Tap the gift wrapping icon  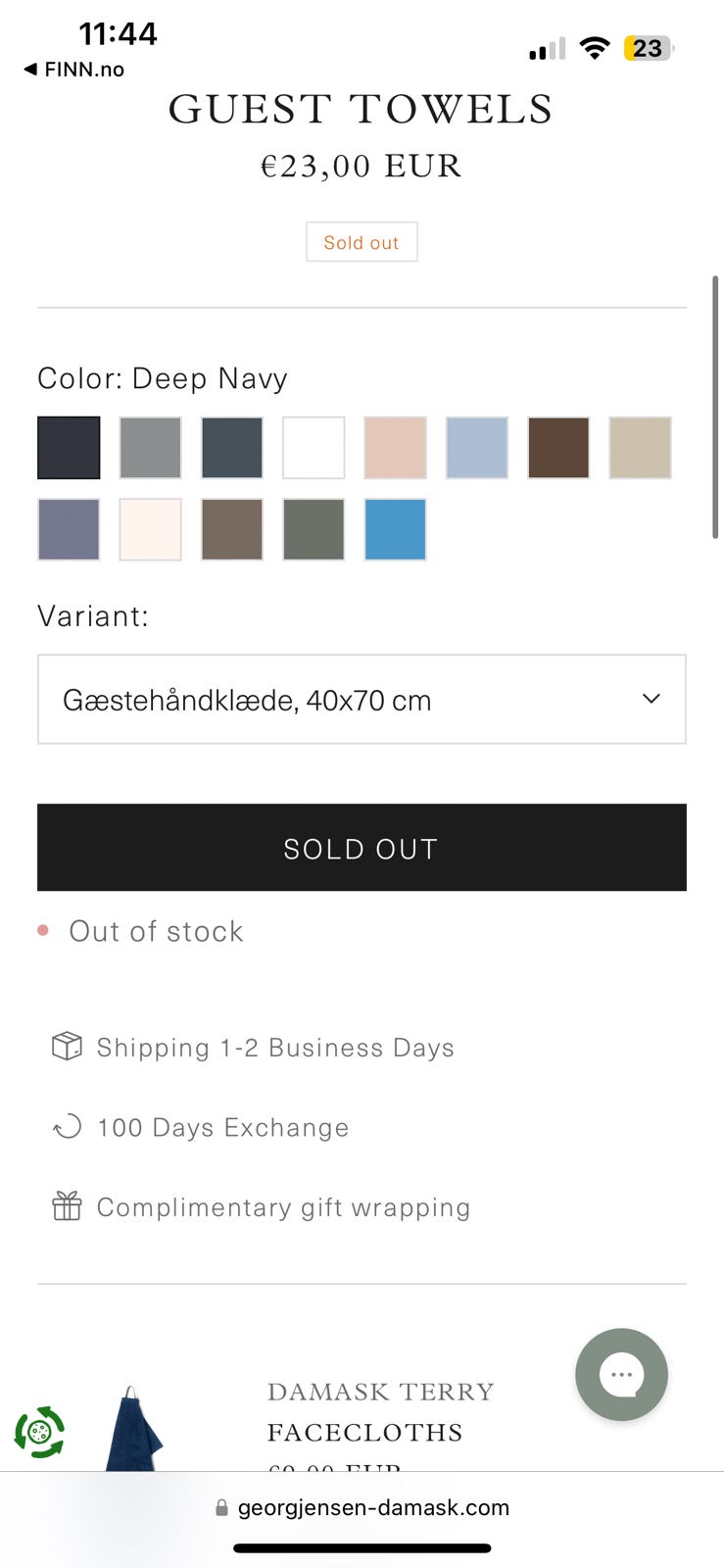click(x=67, y=1206)
